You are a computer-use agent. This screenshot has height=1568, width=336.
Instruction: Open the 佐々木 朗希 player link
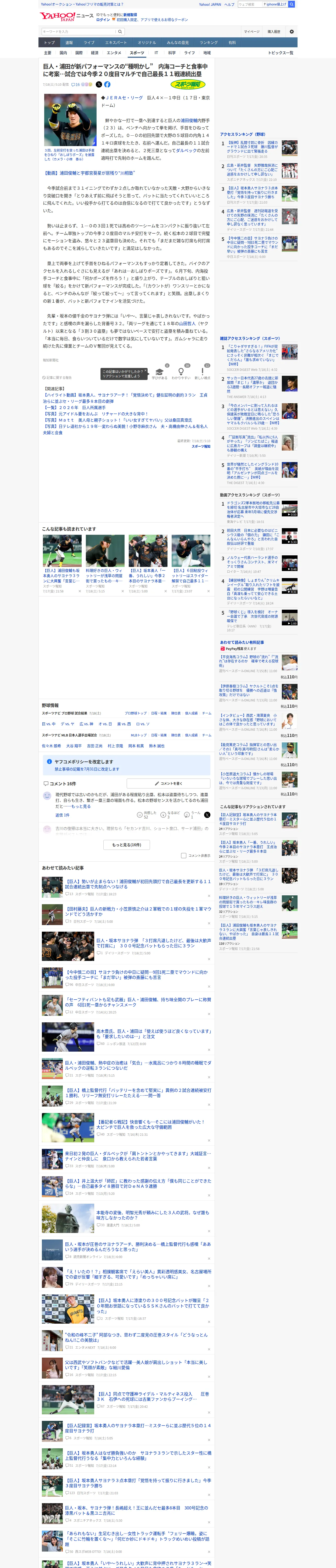point(52,746)
